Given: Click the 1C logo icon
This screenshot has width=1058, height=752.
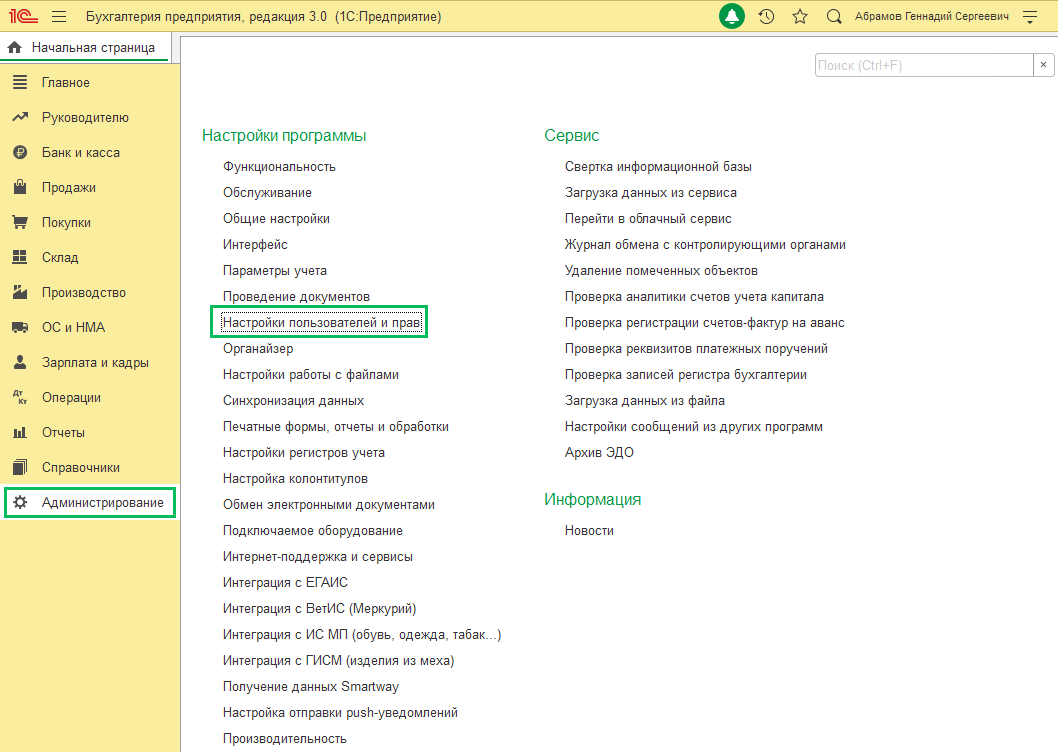Looking at the screenshot, I should coord(24,16).
